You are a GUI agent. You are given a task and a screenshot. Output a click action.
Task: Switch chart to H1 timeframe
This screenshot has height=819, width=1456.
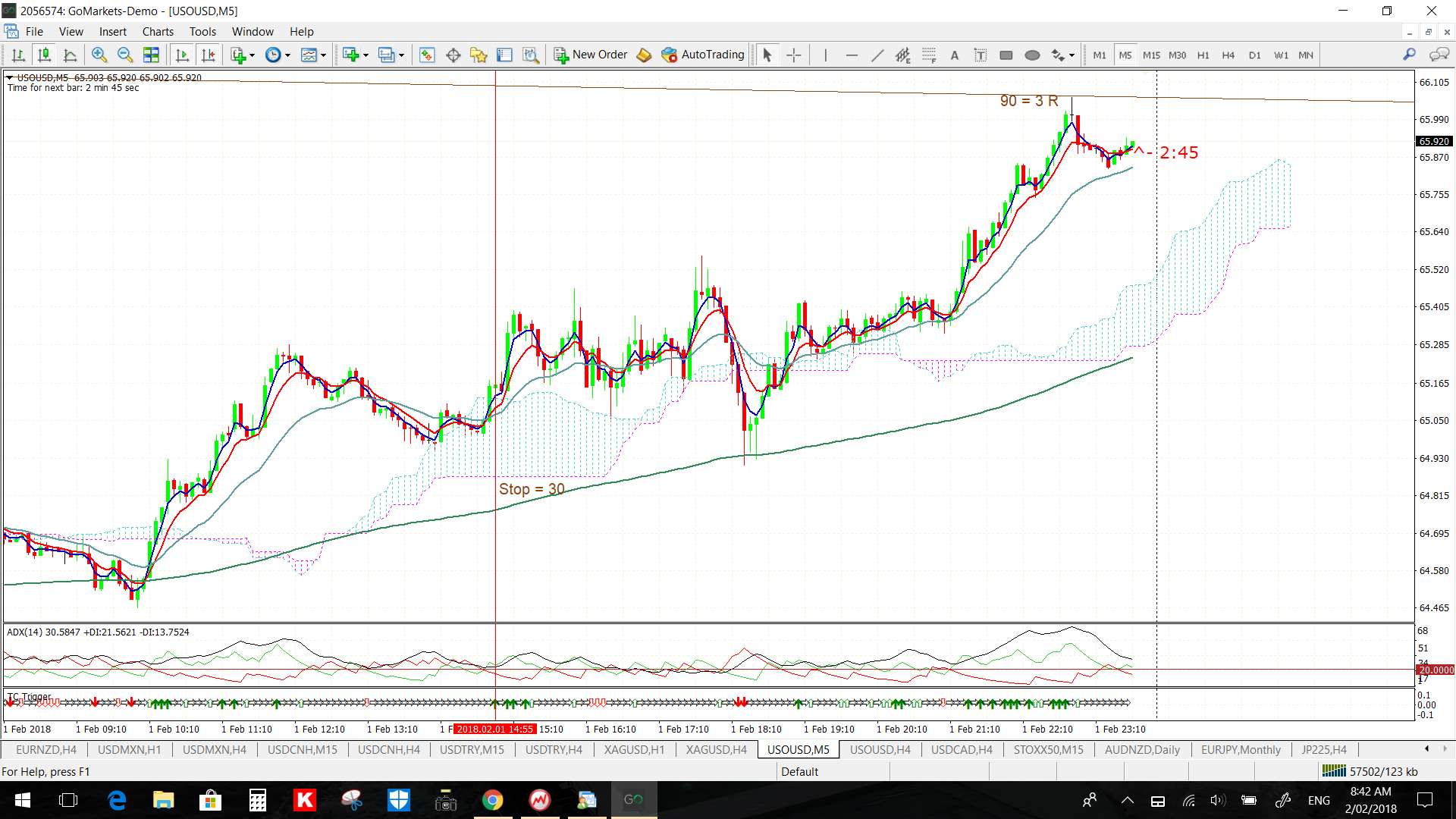1203,55
